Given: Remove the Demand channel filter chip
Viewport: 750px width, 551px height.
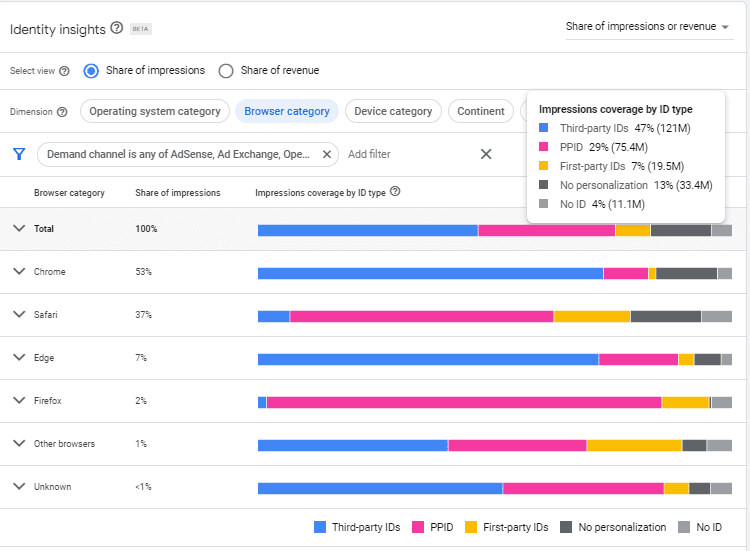Looking at the screenshot, I should [x=327, y=155].
